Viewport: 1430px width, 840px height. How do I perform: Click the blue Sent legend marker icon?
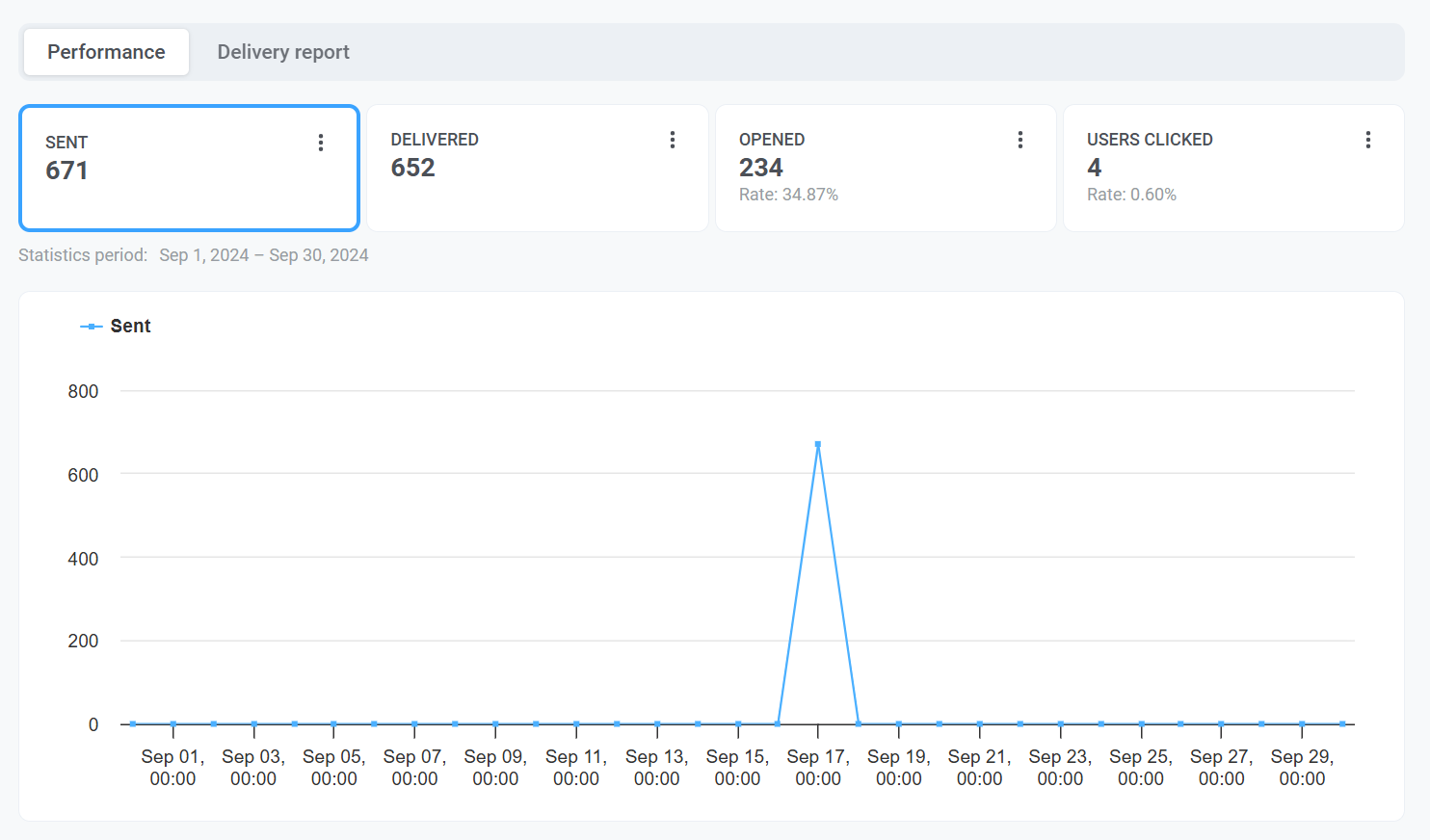click(91, 327)
